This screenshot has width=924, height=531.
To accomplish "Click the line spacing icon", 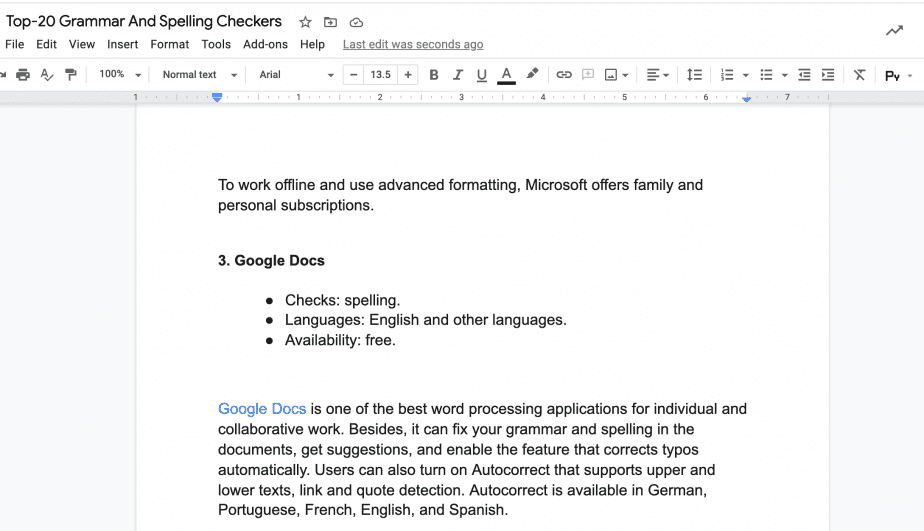I will click(x=694, y=75).
